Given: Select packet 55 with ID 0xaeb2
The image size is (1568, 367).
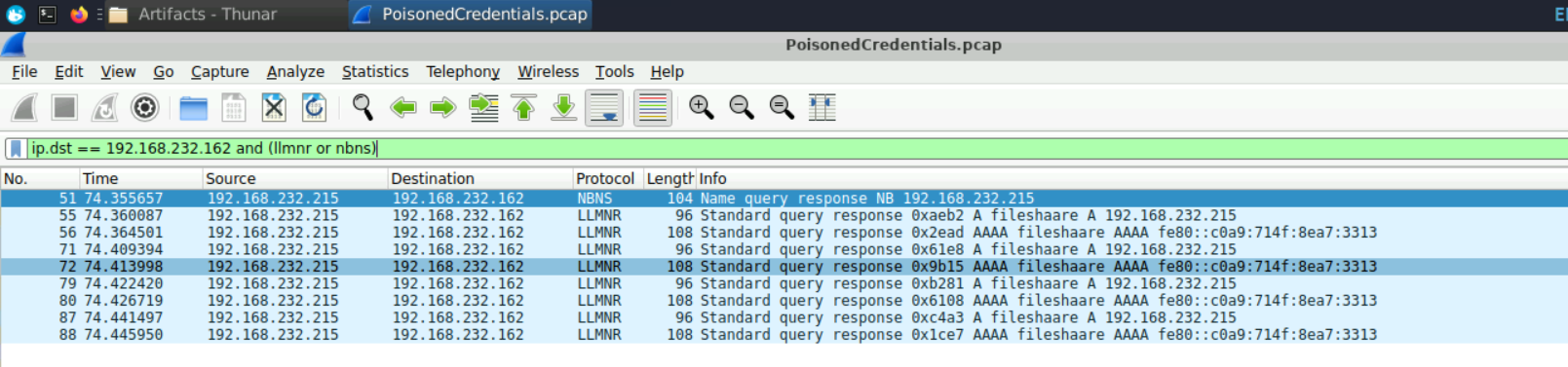Looking at the screenshot, I should pos(784,215).
